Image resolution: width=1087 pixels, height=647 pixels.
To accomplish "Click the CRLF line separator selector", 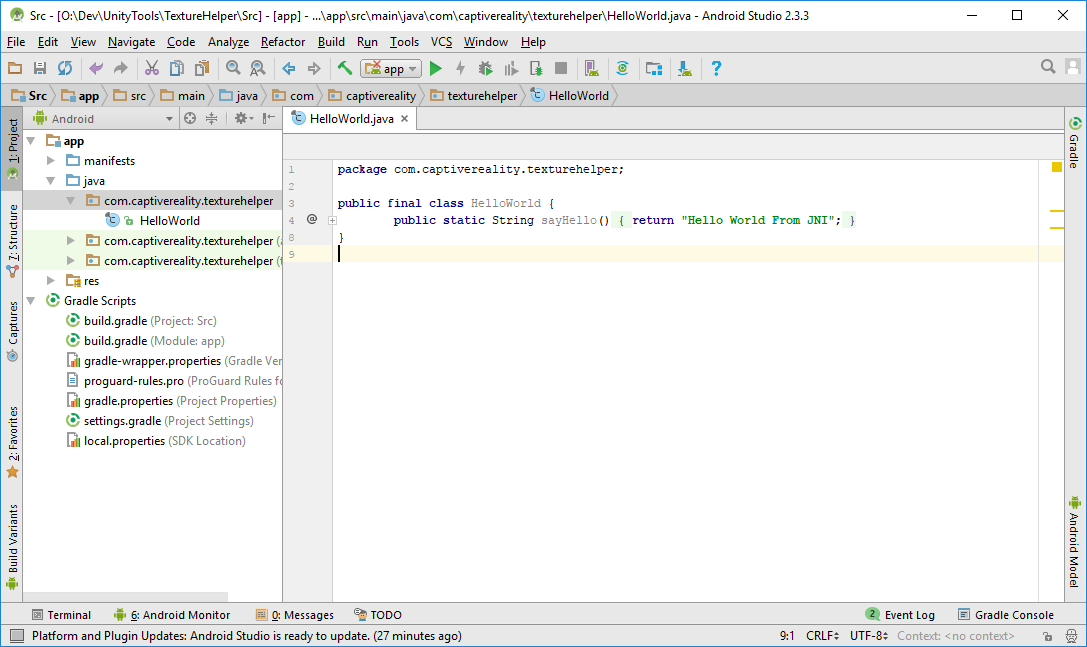I will [822, 636].
